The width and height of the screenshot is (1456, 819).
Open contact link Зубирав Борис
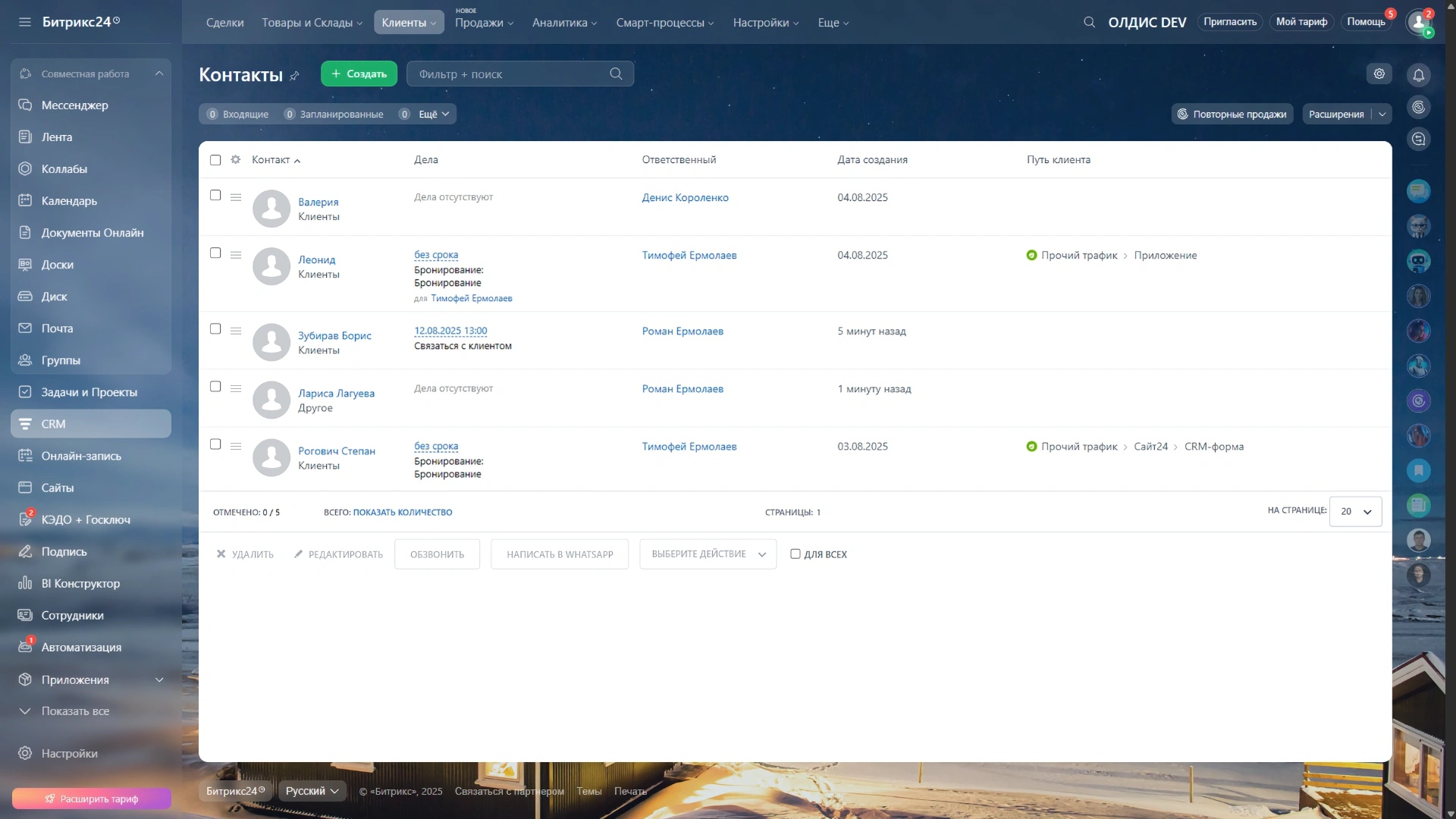coord(334,335)
